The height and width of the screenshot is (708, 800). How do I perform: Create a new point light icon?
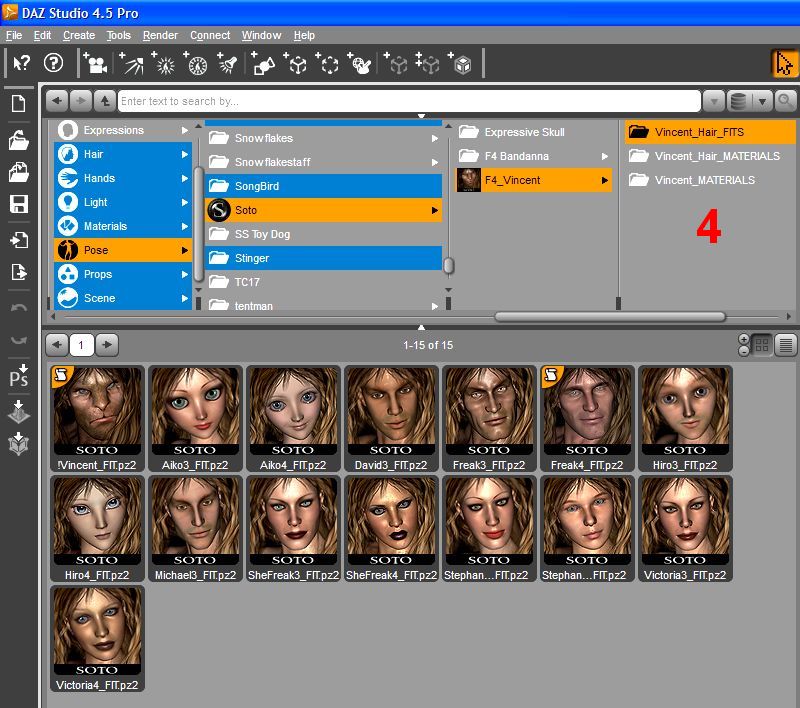163,63
